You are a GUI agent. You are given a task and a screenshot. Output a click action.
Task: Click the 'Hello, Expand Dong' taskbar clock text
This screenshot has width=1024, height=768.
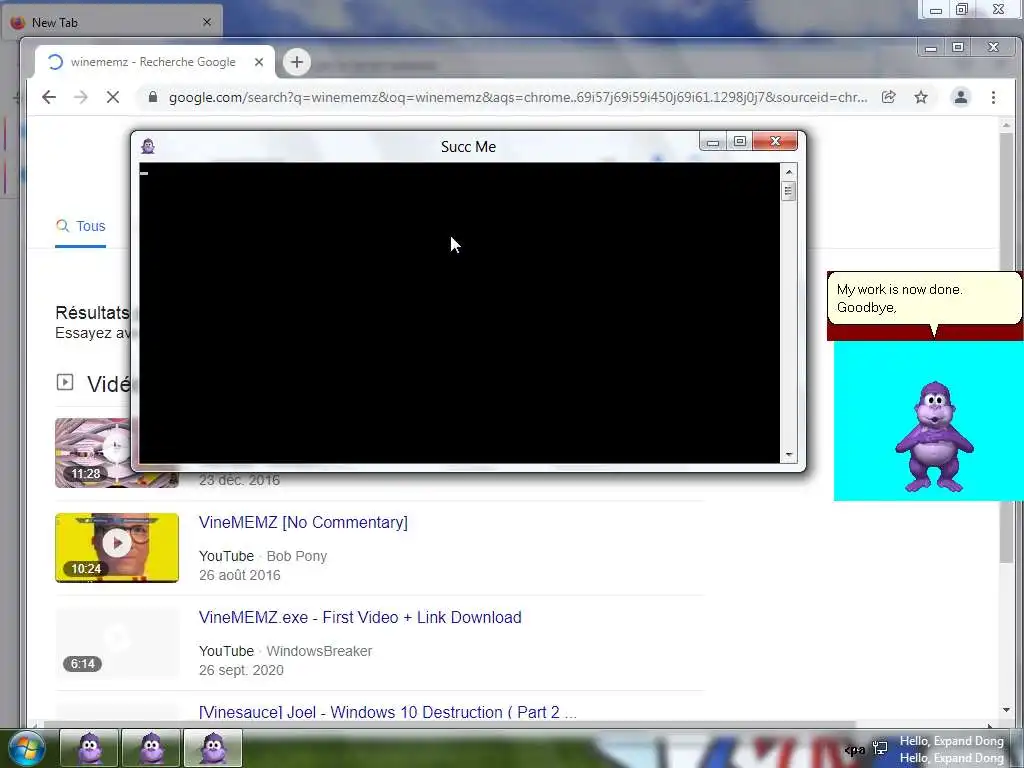coord(952,749)
